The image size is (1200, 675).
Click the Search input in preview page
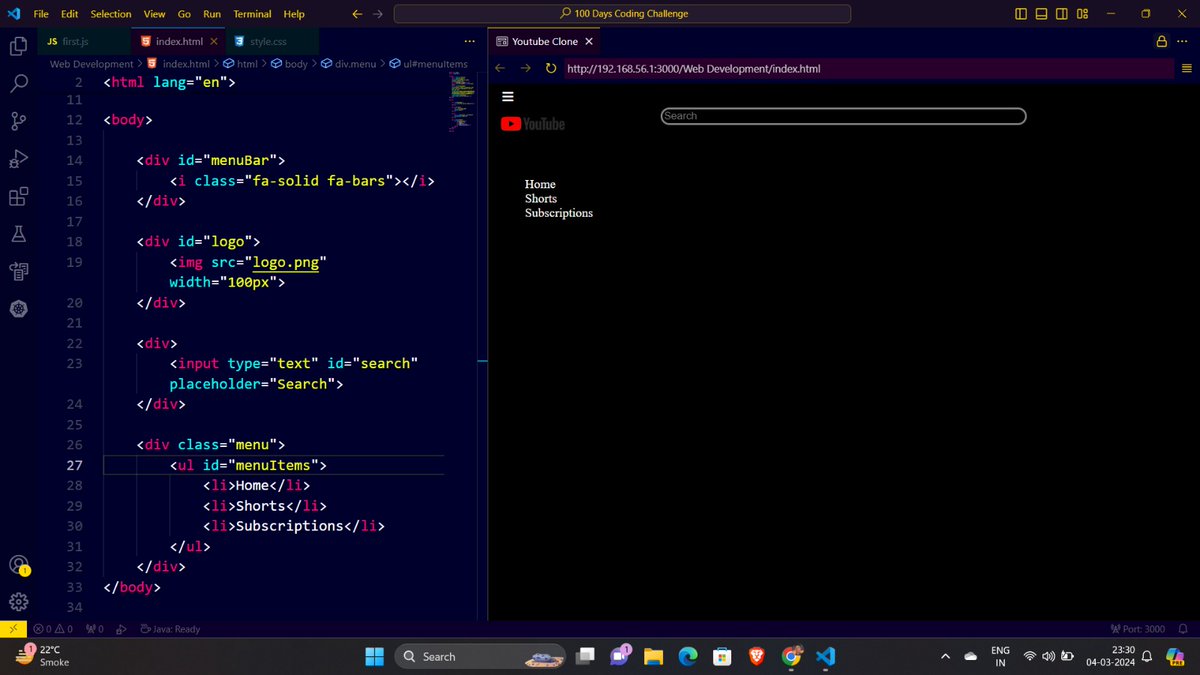(x=843, y=116)
